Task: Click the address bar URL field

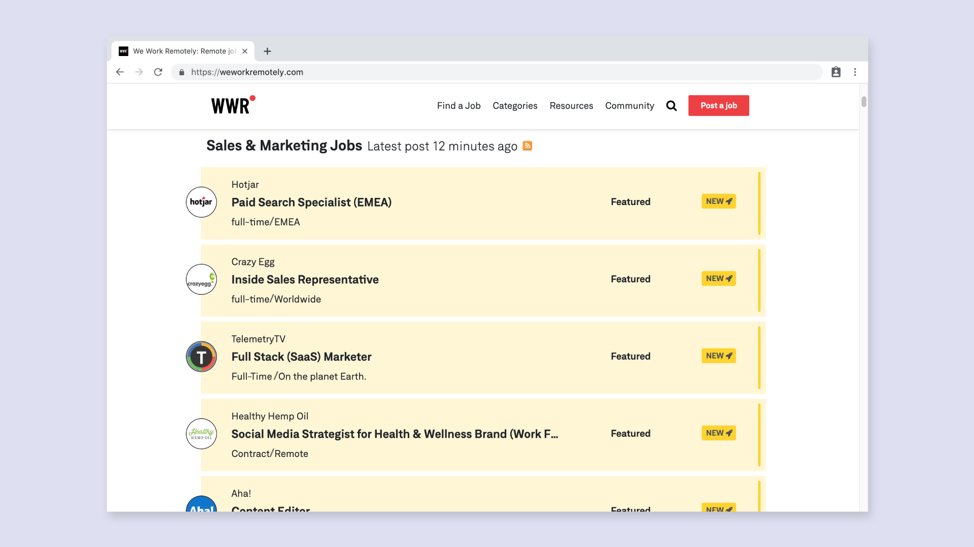Action: click(500, 72)
